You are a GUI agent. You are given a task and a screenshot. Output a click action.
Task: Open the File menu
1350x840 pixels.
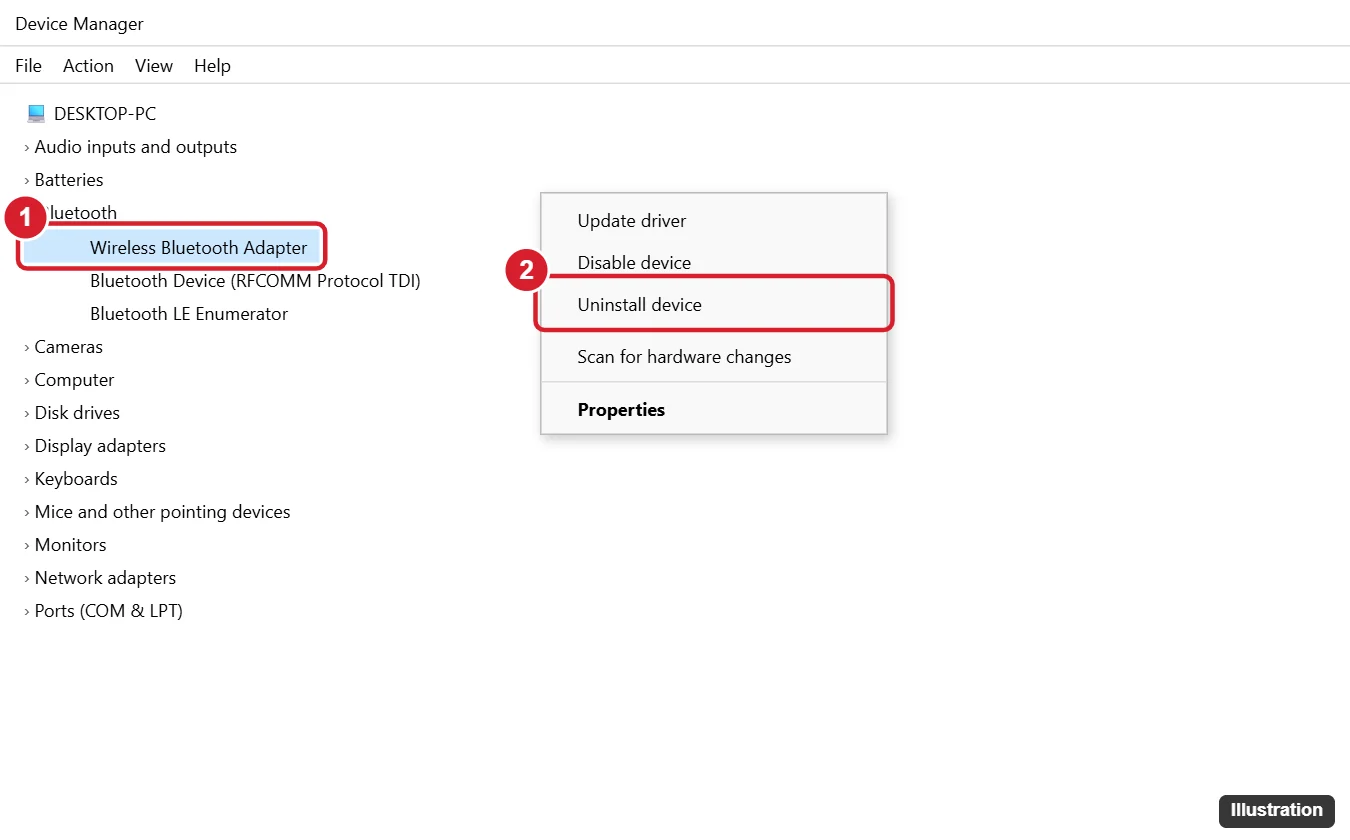(28, 66)
